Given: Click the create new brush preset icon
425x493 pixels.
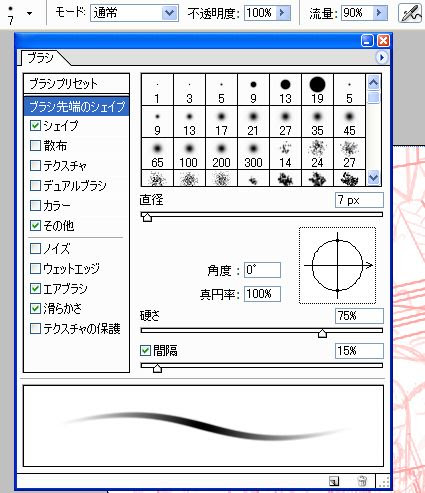Looking at the screenshot, I should tap(334, 481).
